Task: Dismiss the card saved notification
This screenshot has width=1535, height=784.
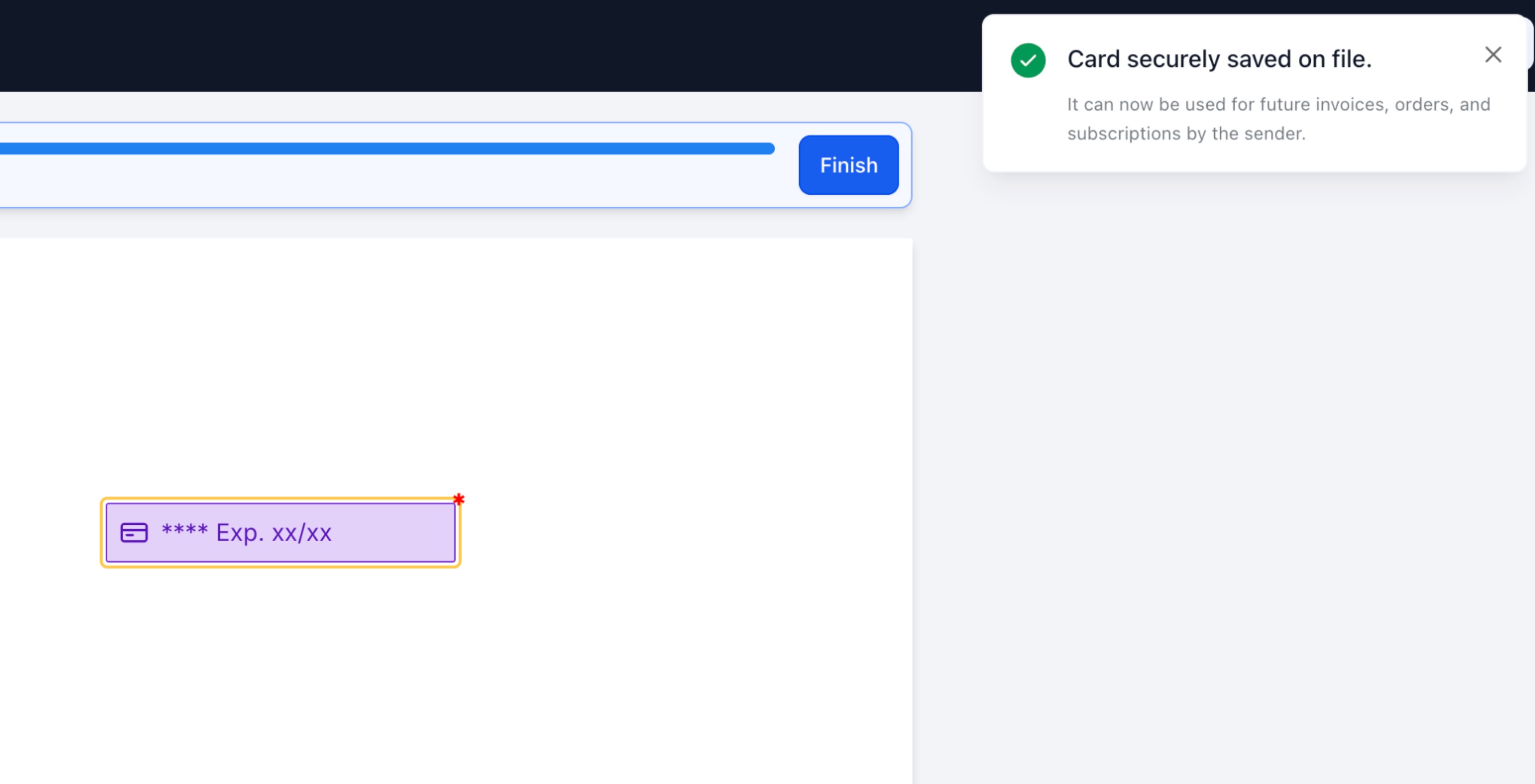Action: point(1493,55)
